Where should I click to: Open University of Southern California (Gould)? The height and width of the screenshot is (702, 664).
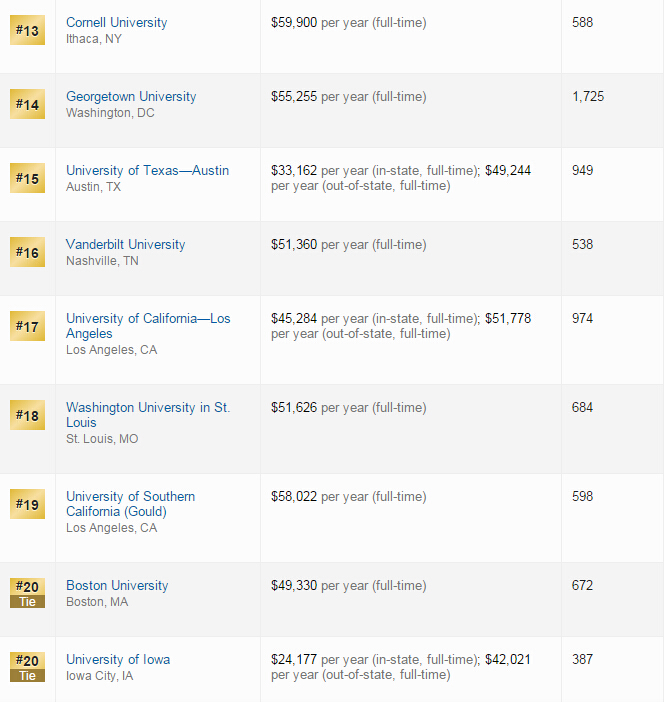pyautogui.click(x=130, y=504)
